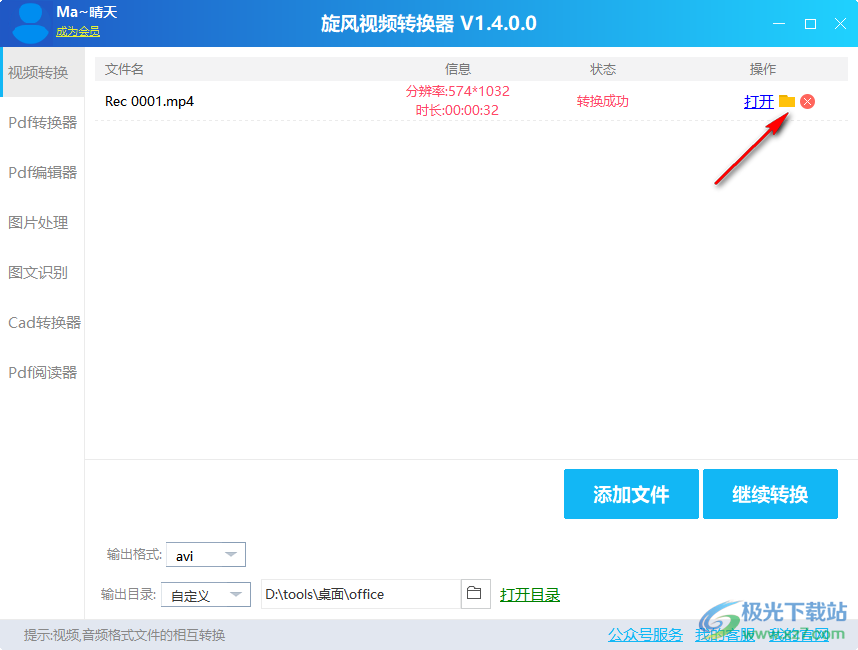Click the output path input field
The image size is (858, 650).
[360, 593]
